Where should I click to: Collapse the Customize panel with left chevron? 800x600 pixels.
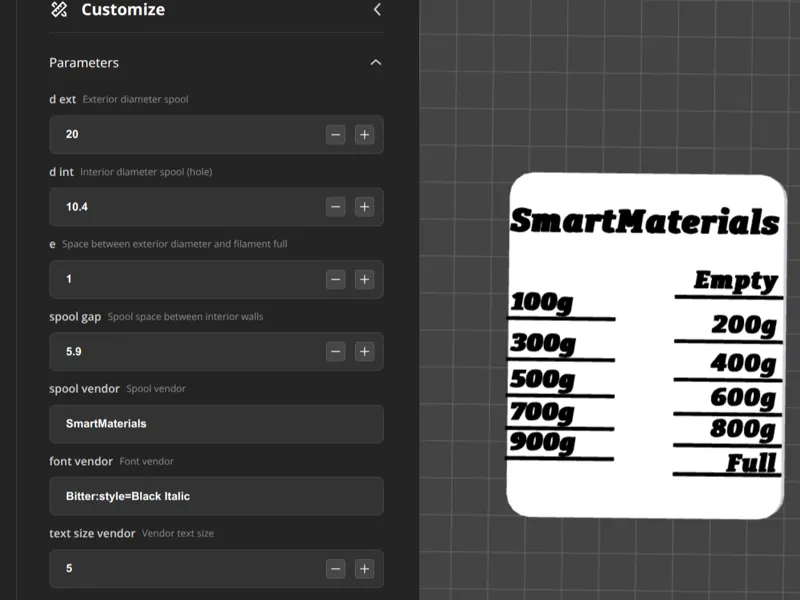[377, 10]
